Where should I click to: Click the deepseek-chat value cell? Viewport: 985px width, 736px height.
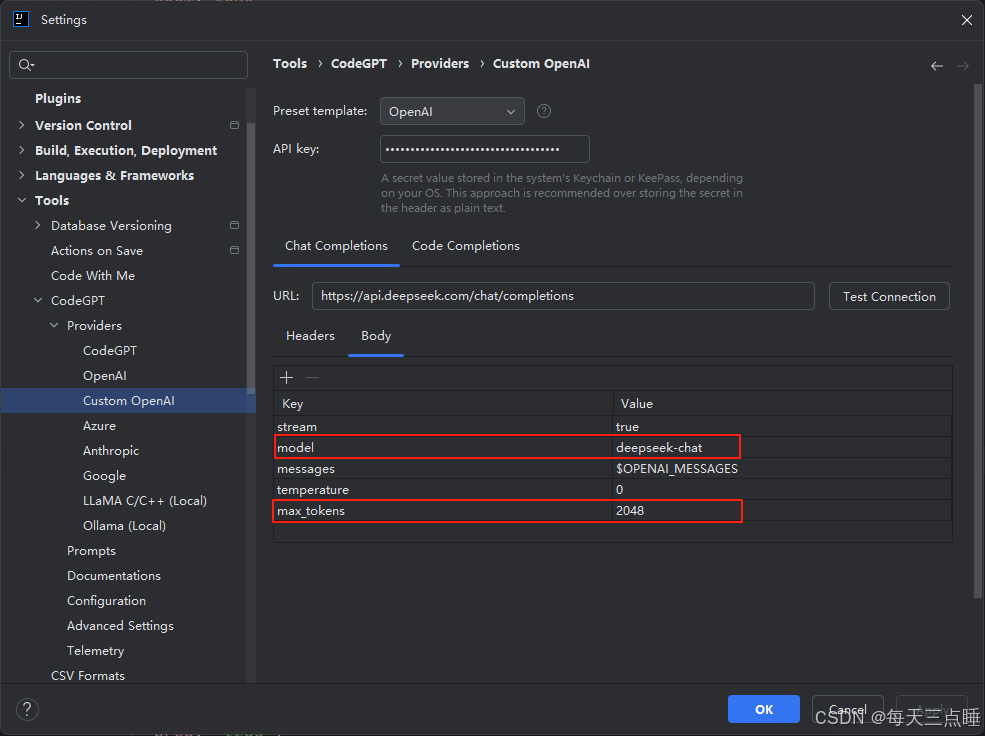pyautogui.click(x=782, y=447)
